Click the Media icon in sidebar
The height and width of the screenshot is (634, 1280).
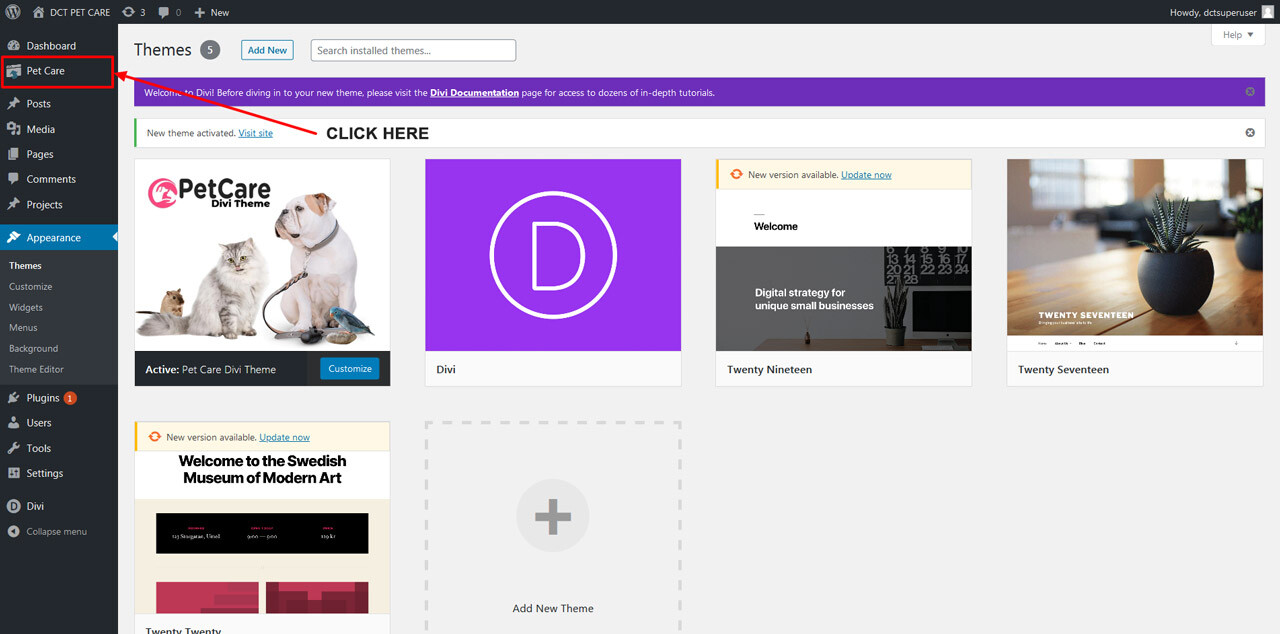coord(14,129)
